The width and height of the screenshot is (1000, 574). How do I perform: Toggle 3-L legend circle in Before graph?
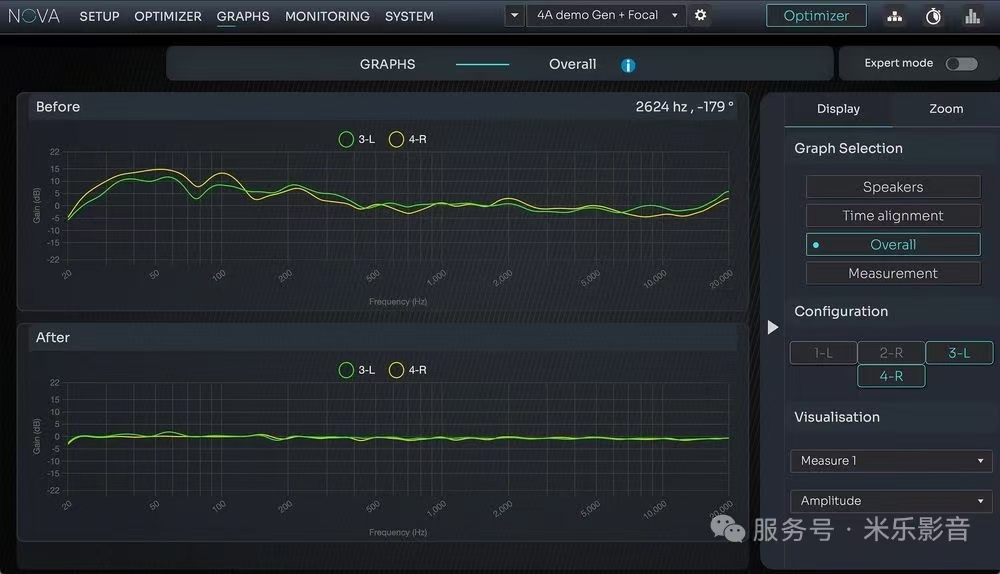[x=347, y=139]
